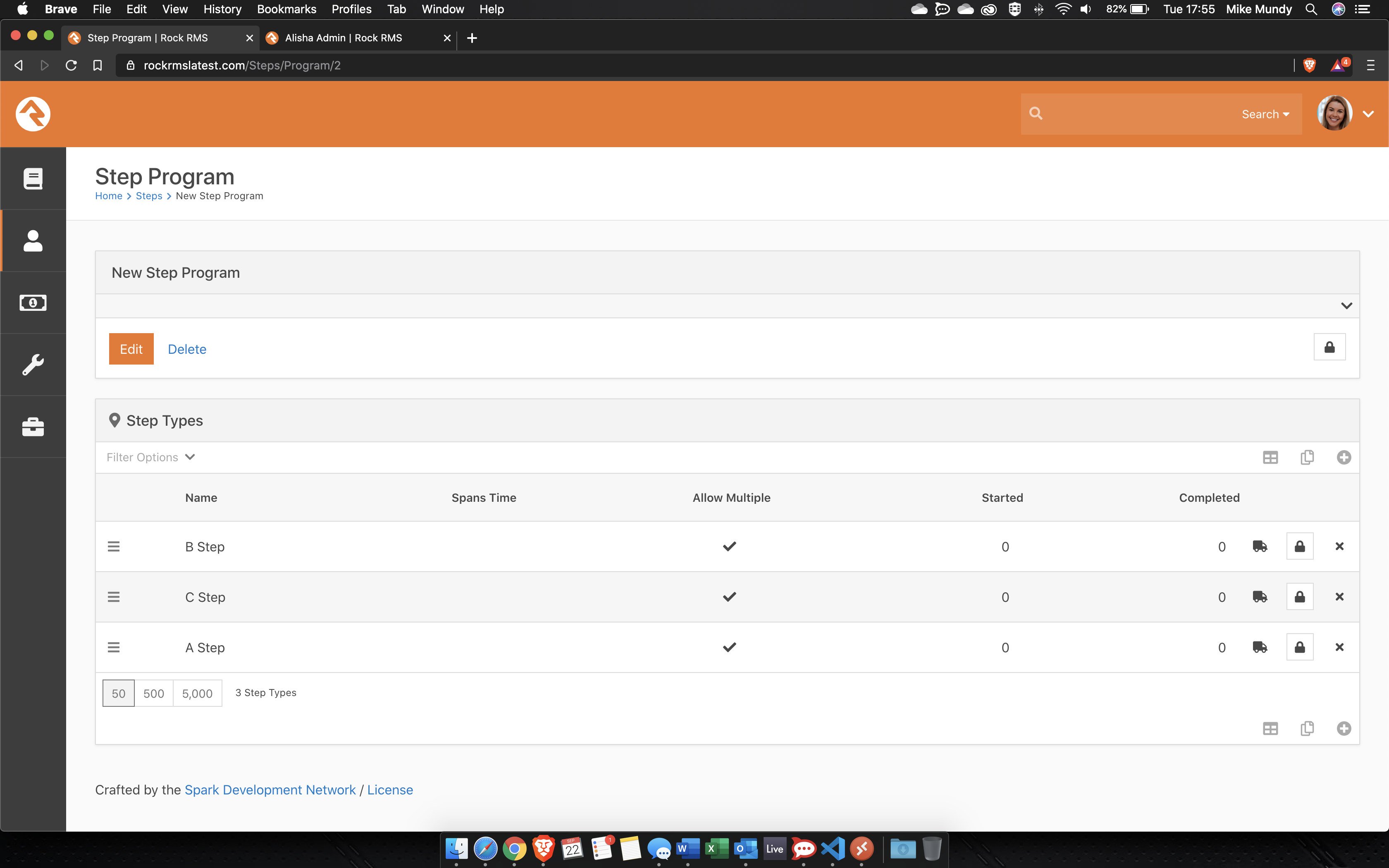Click the Rock RMS logo
1389x868 pixels.
tap(33, 114)
